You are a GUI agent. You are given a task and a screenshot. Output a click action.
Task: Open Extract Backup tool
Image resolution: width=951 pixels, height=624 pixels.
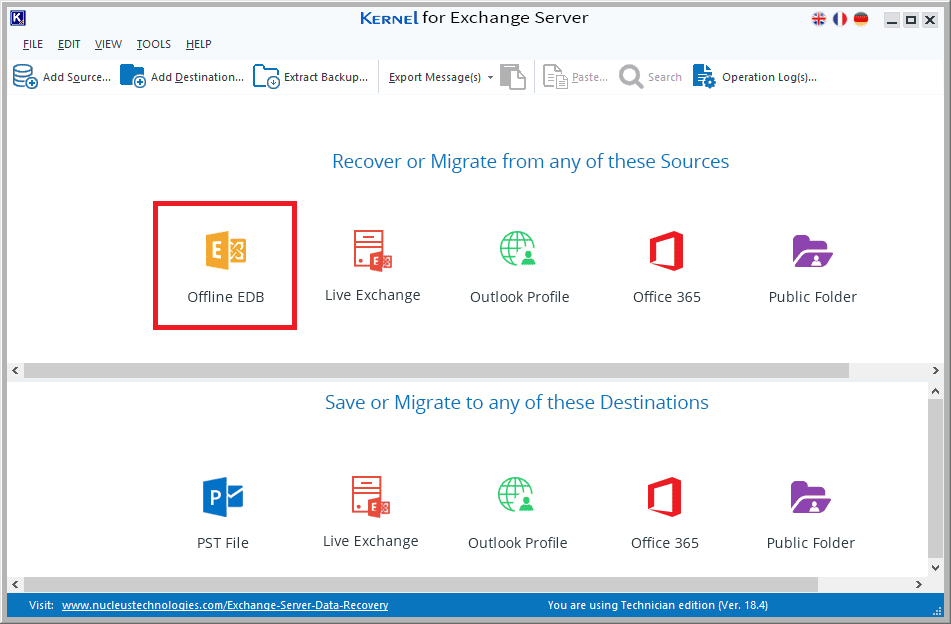coord(311,77)
